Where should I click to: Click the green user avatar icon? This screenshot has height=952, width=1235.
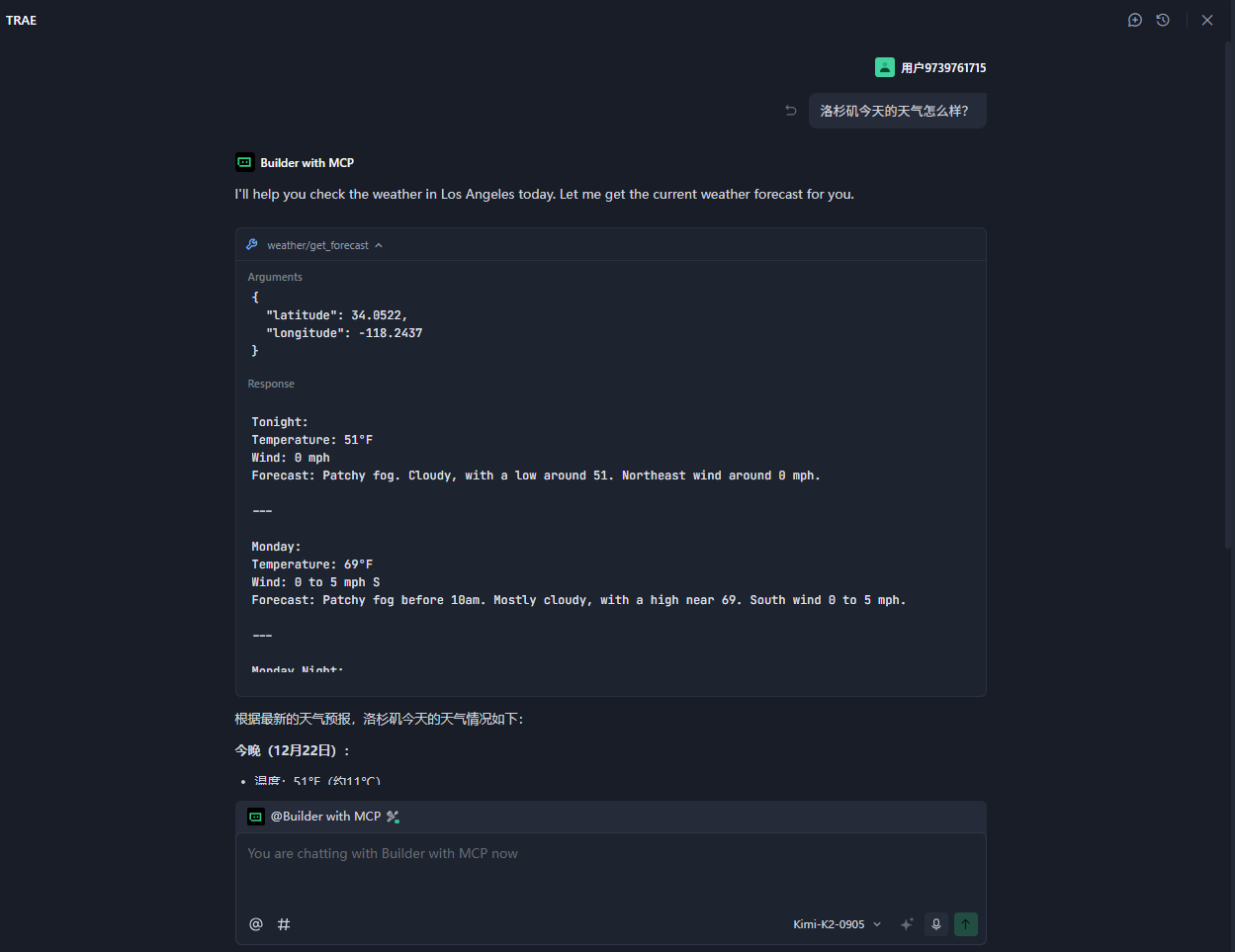pyautogui.click(x=885, y=67)
